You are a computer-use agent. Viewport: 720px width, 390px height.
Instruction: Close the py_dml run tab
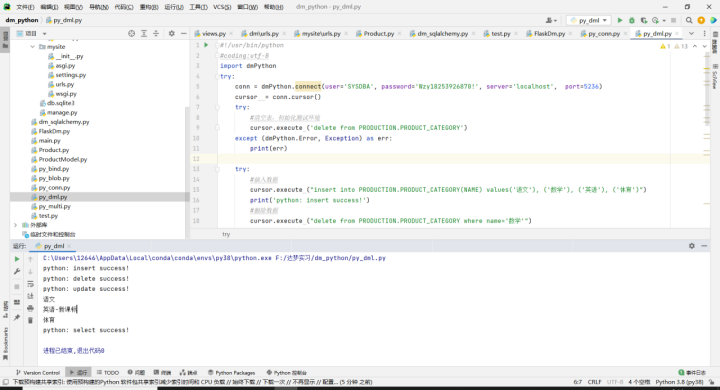tap(69, 246)
